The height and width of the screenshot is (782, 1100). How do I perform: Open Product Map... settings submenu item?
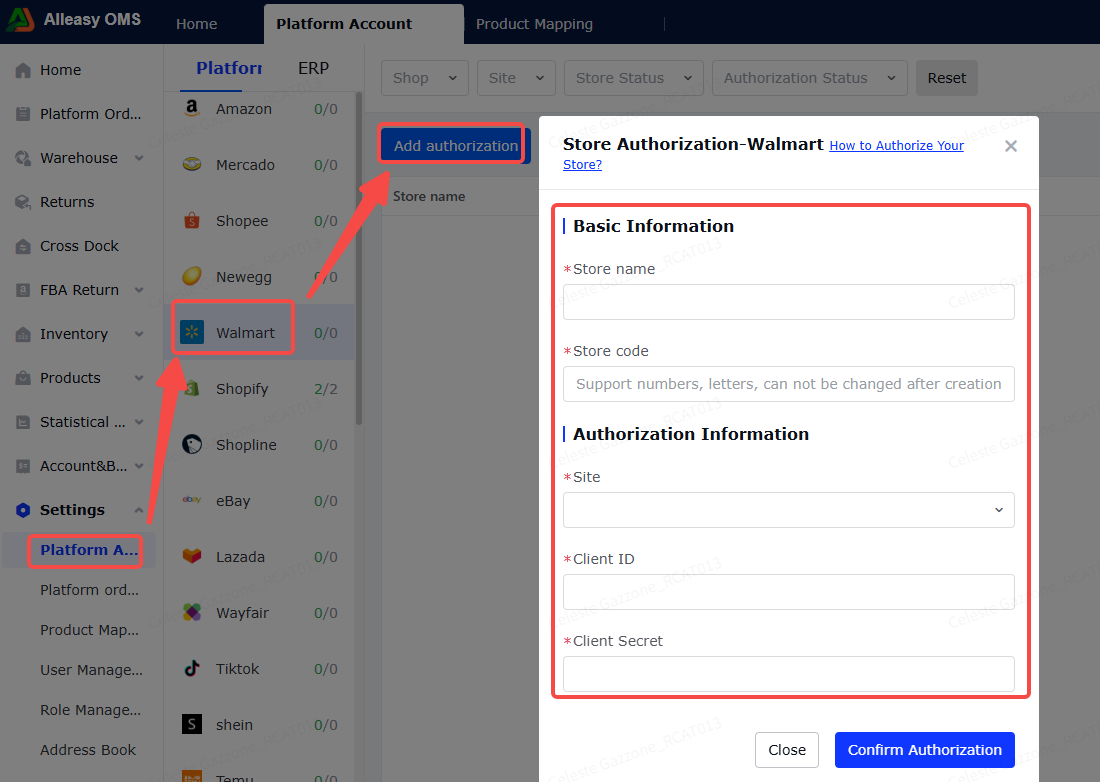(89, 630)
